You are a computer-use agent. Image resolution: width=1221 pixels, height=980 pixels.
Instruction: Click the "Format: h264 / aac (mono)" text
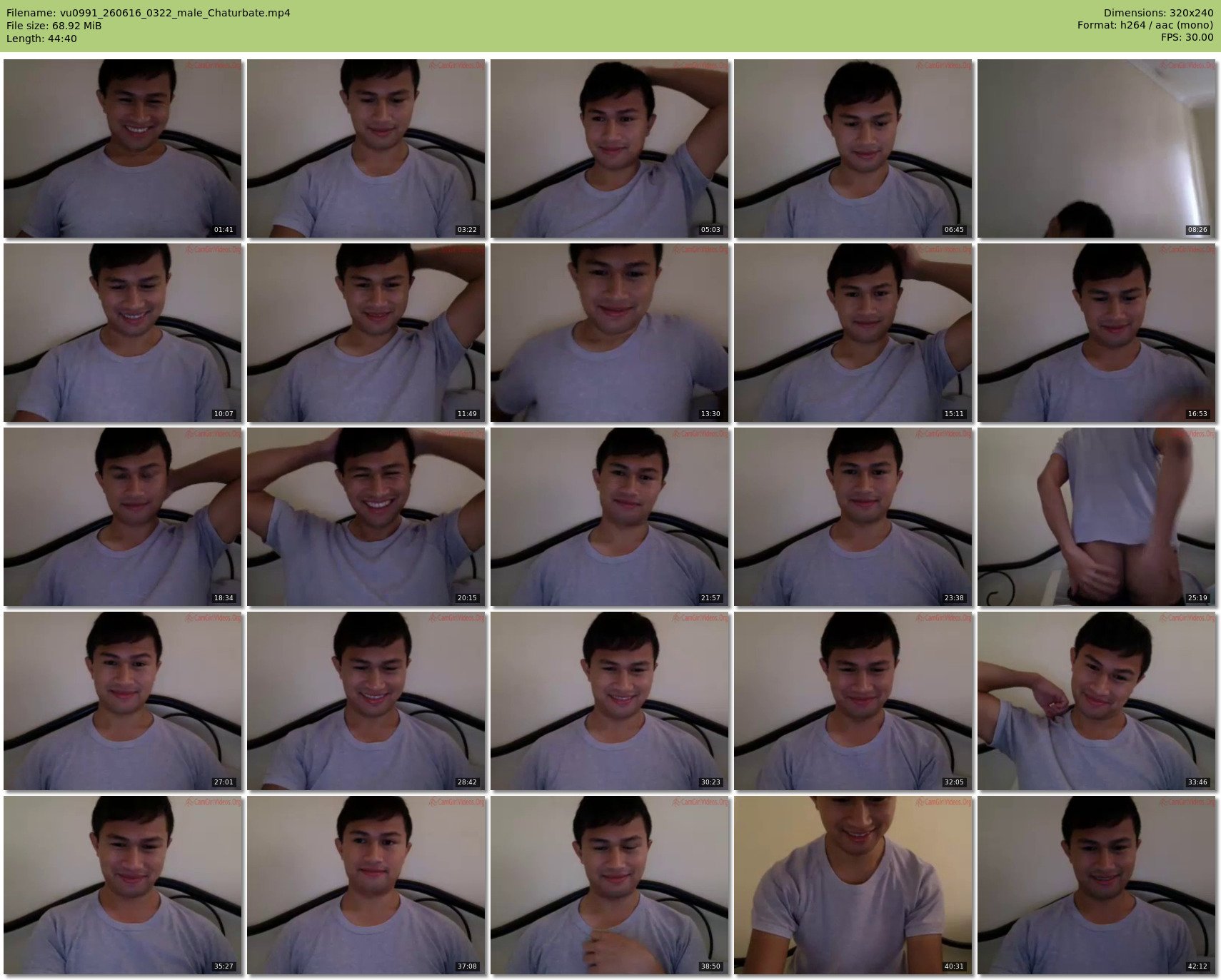tap(1145, 26)
